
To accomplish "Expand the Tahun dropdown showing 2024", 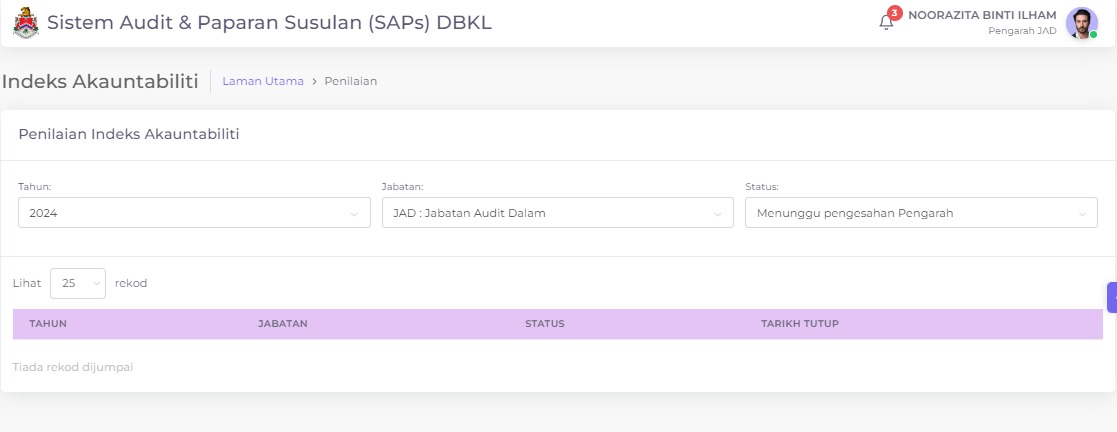I will click(194, 213).
